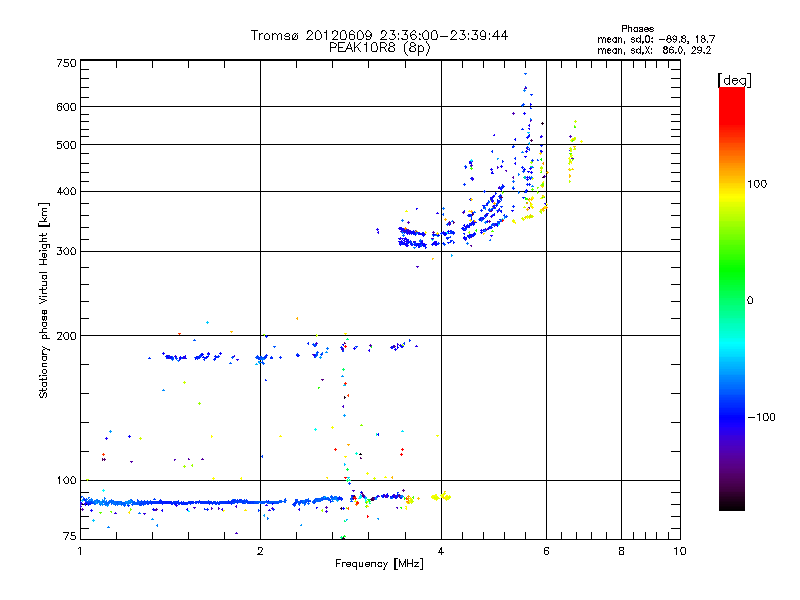Click the phase colorbar gradient
This screenshot has width=800, height=600.
tap(732, 298)
